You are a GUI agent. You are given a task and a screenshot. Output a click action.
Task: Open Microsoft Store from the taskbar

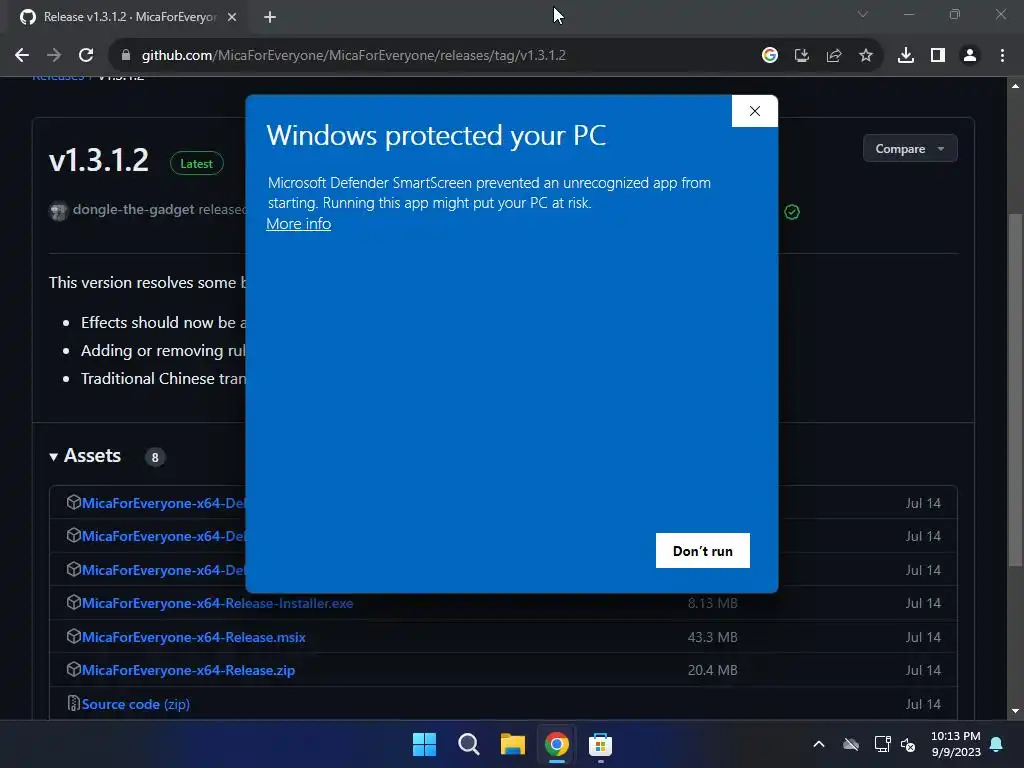600,744
